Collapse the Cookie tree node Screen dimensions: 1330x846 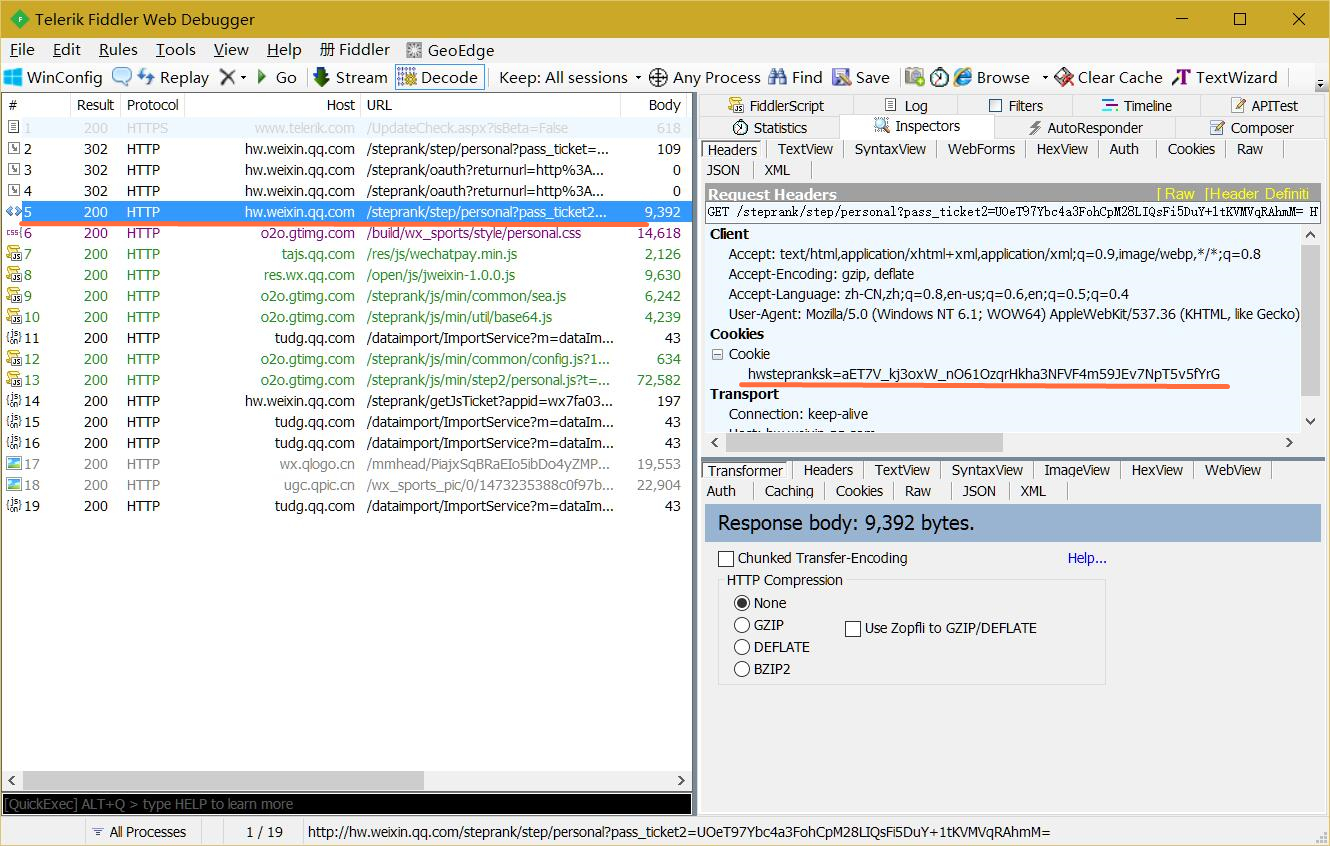717,354
